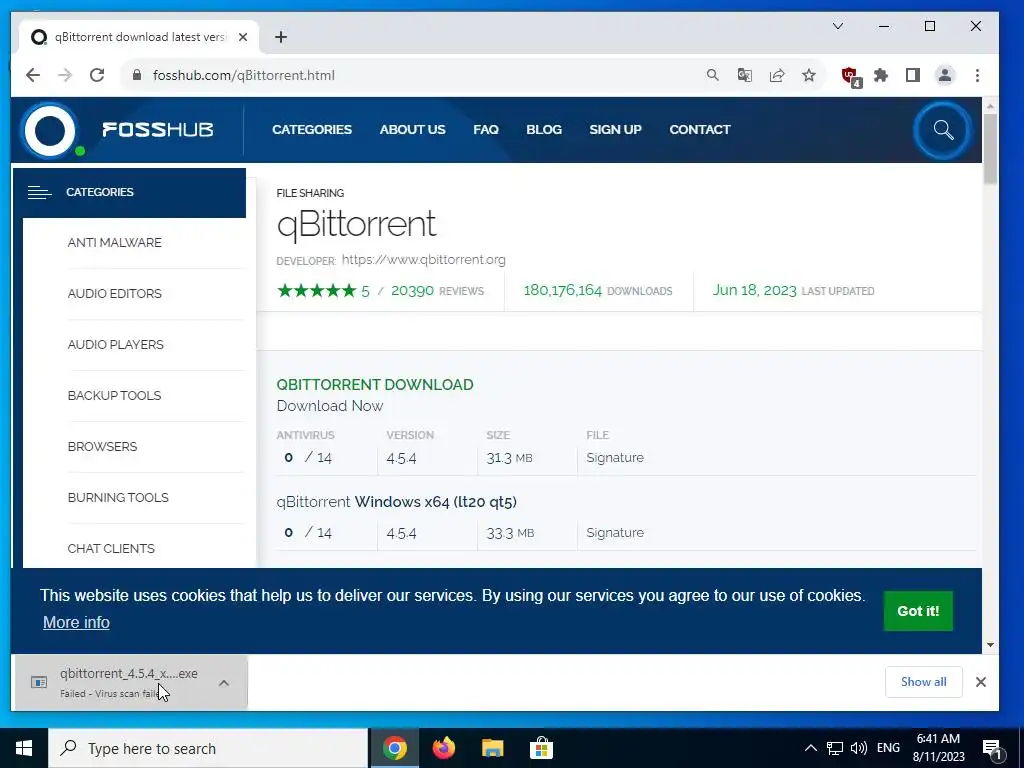Open the BLOG nav item
This screenshot has height=768, width=1024.
543,129
